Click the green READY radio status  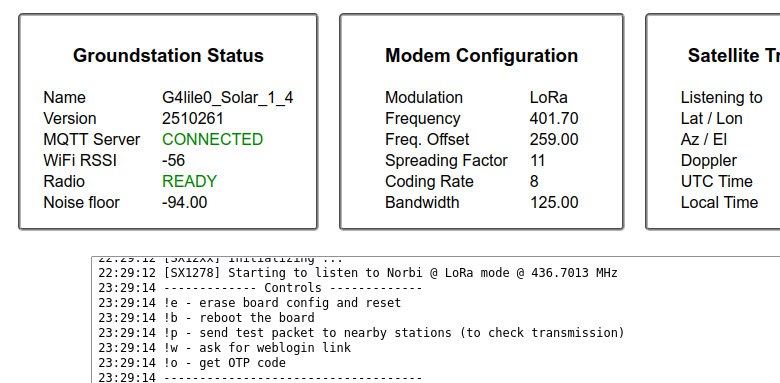click(x=190, y=181)
